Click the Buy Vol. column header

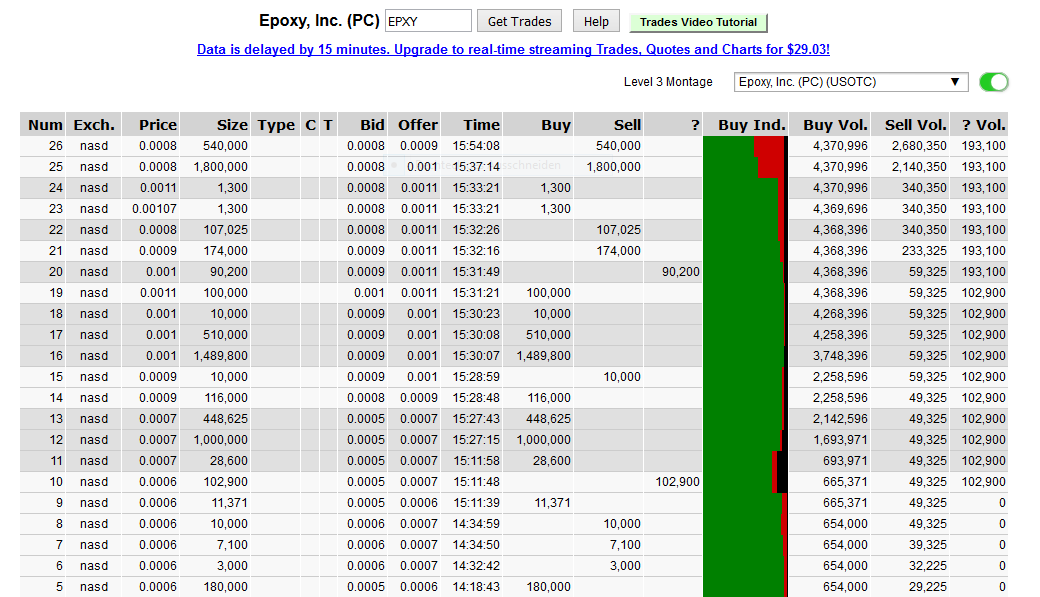[x=835, y=125]
